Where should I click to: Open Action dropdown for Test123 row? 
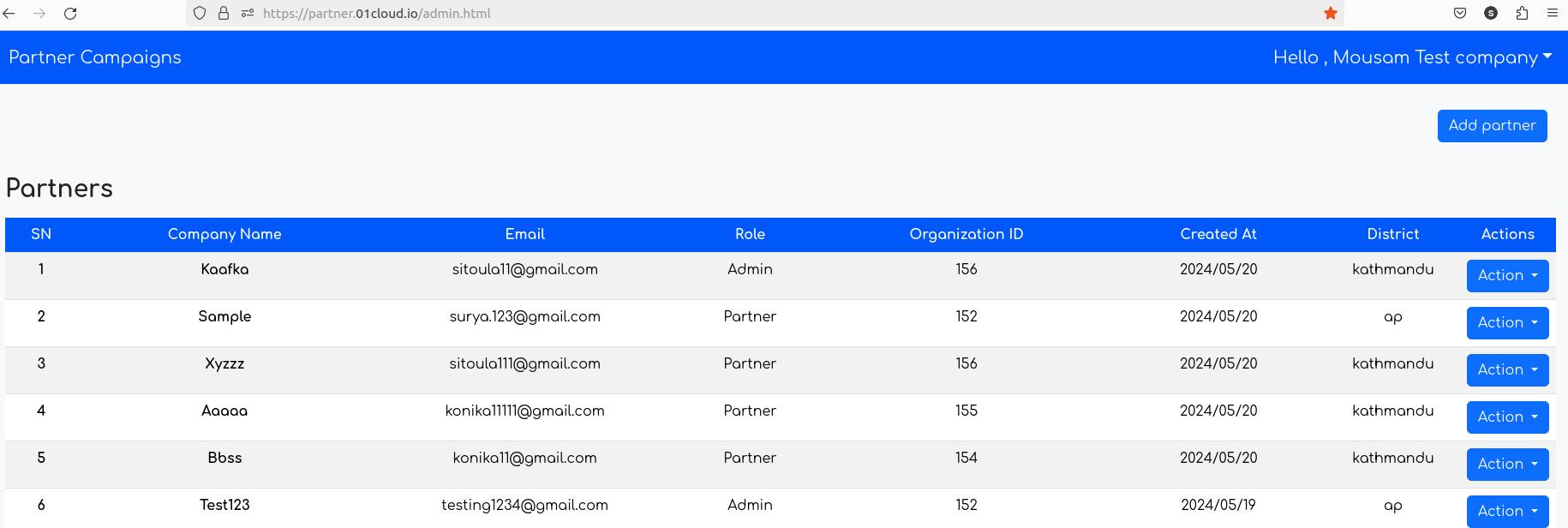pyautogui.click(x=1507, y=512)
